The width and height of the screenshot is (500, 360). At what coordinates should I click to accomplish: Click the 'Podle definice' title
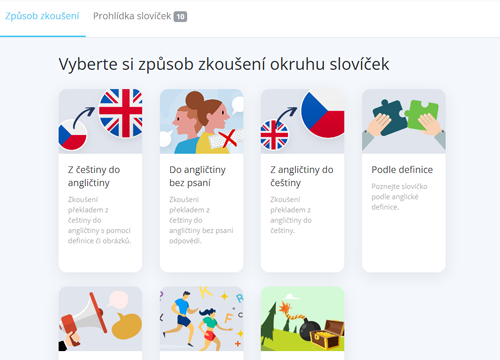tap(402, 170)
